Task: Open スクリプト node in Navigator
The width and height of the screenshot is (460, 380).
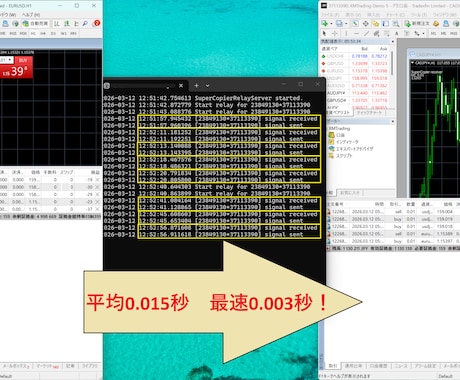Action: tap(340, 156)
